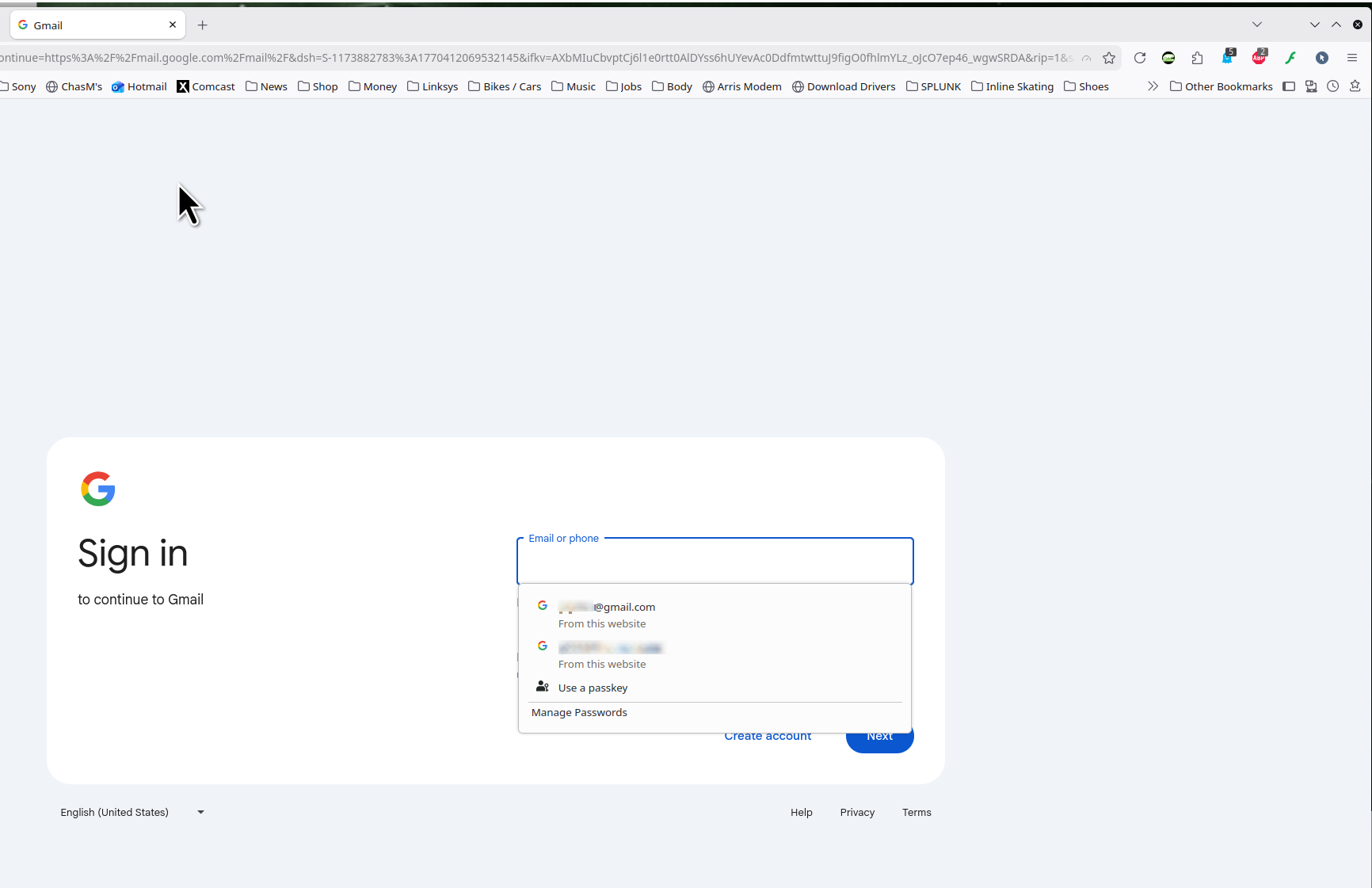Show synced tabs from other devices
This screenshot has width=1372, height=888.
pyautogui.click(x=1311, y=86)
